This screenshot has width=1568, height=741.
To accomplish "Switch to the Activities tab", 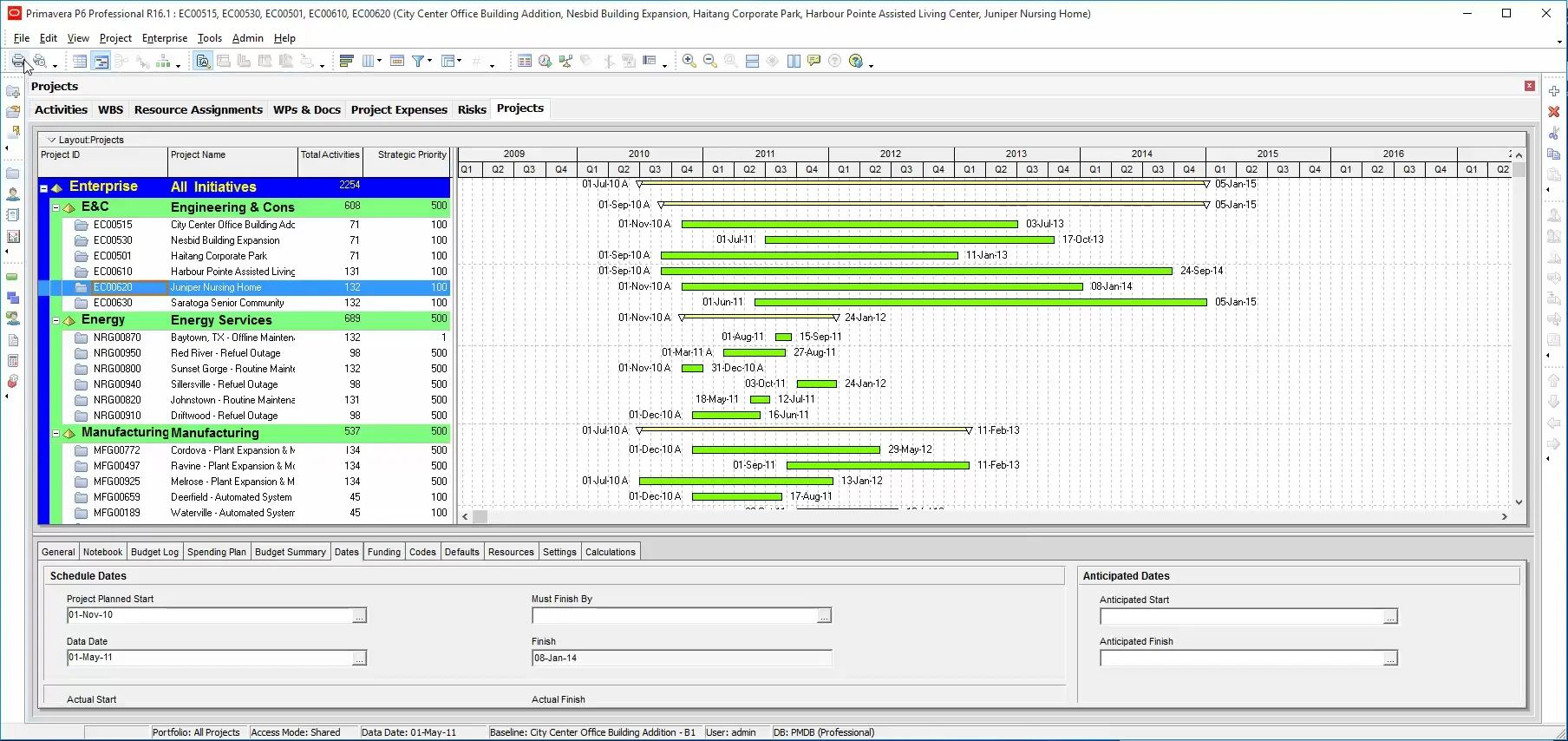I will coord(61,110).
